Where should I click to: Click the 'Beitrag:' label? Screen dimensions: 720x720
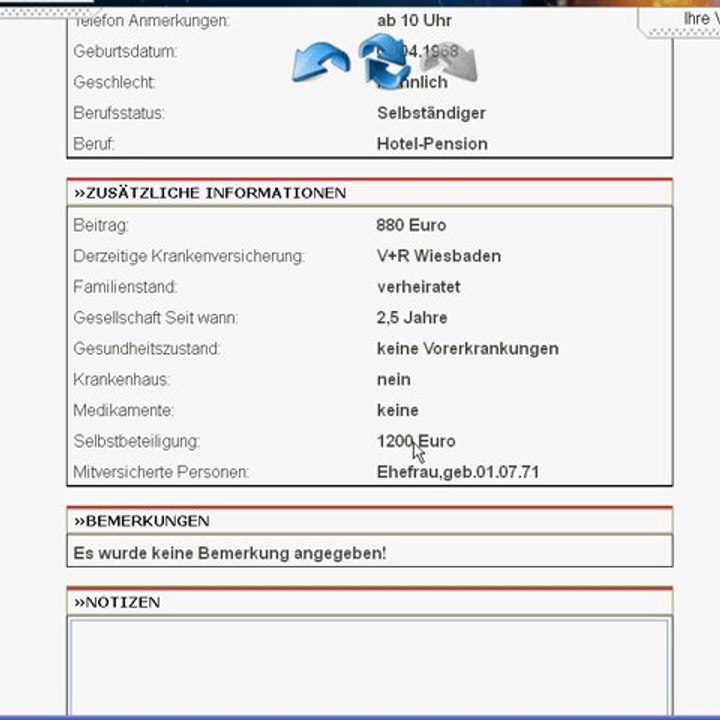point(101,225)
